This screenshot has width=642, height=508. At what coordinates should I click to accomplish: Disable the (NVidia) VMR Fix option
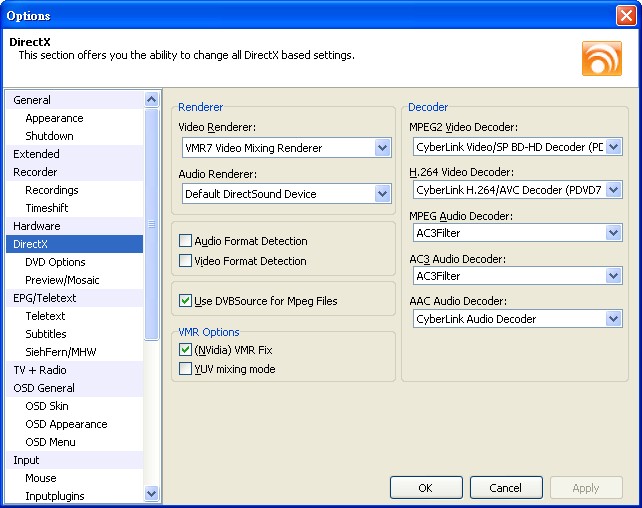185,350
